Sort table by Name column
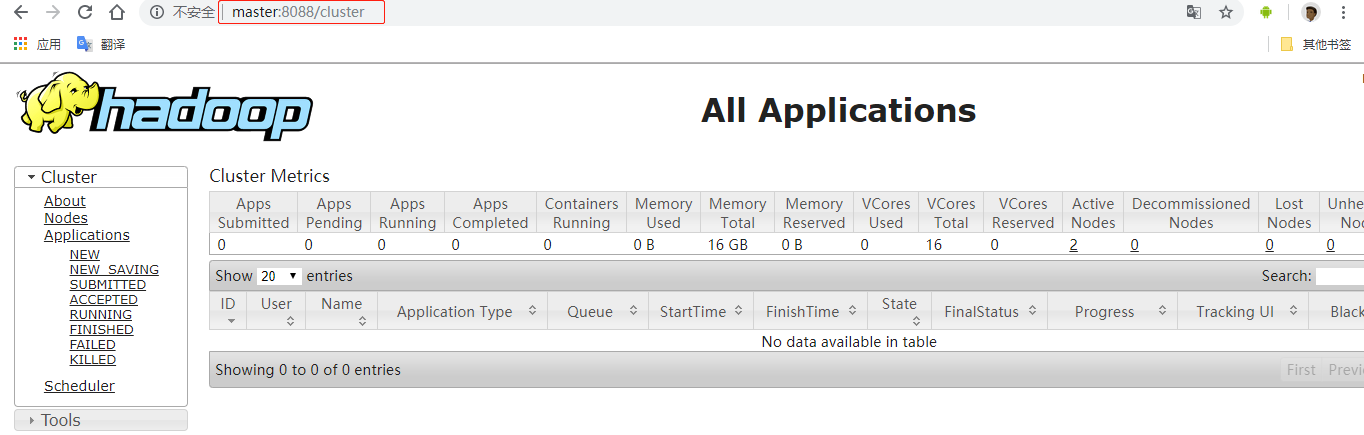 pos(342,311)
